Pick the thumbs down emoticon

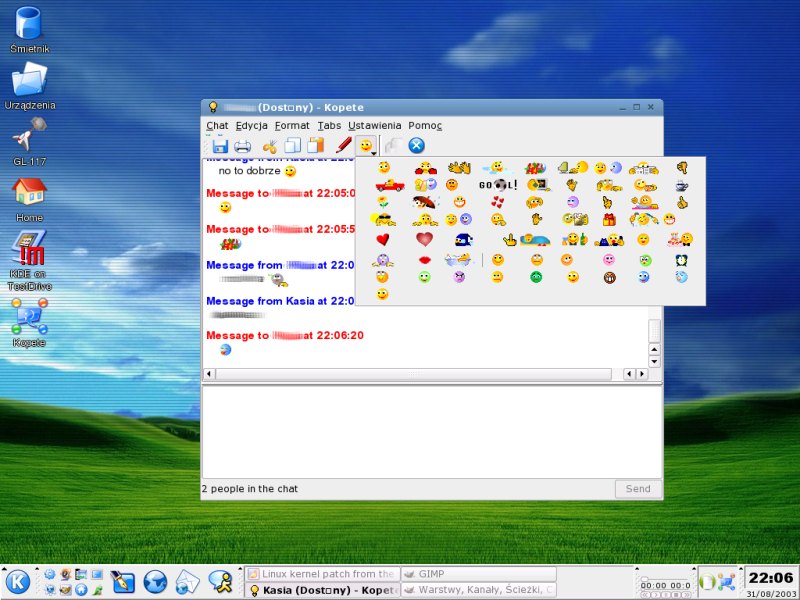(682, 167)
